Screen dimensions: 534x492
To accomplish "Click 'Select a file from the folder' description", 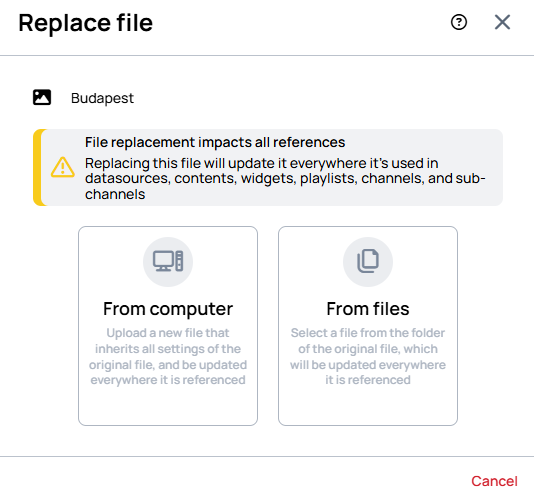I will pyautogui.click(x=368, y=356).
